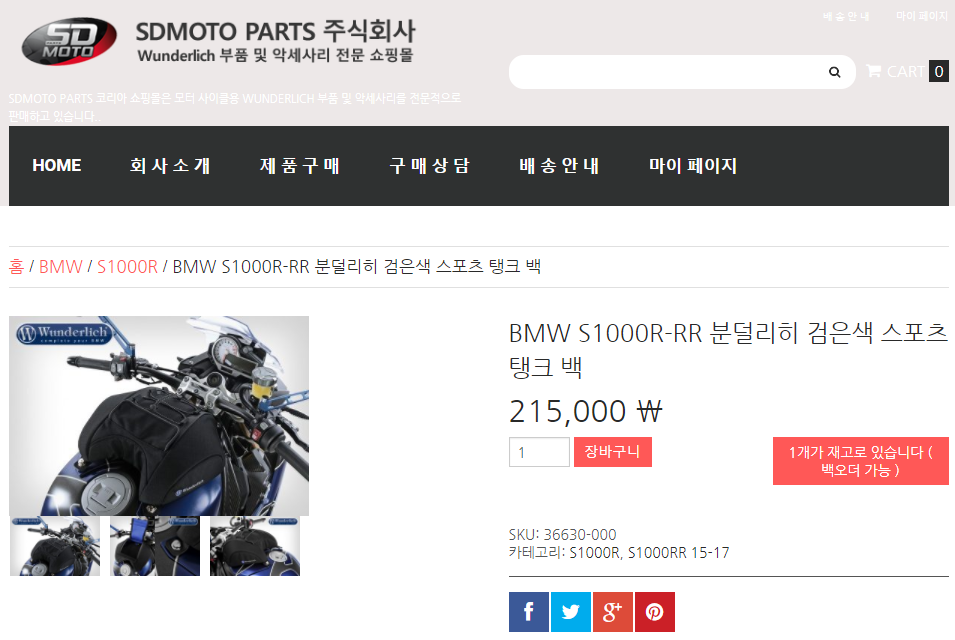Open the 회사소개 menu item
955x640 pixels.
coord(170,166)
